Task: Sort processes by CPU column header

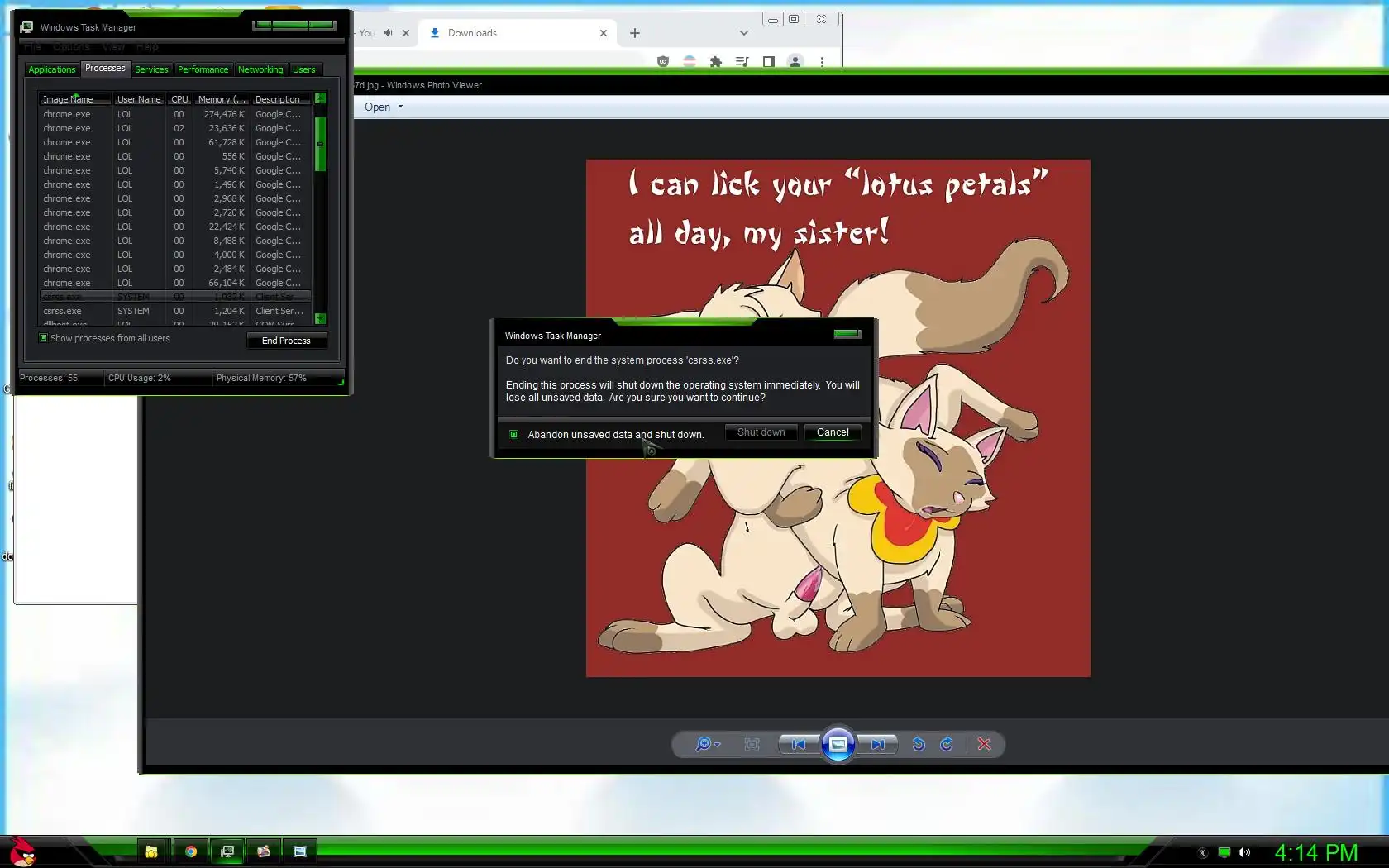Action: pos(179,99)
